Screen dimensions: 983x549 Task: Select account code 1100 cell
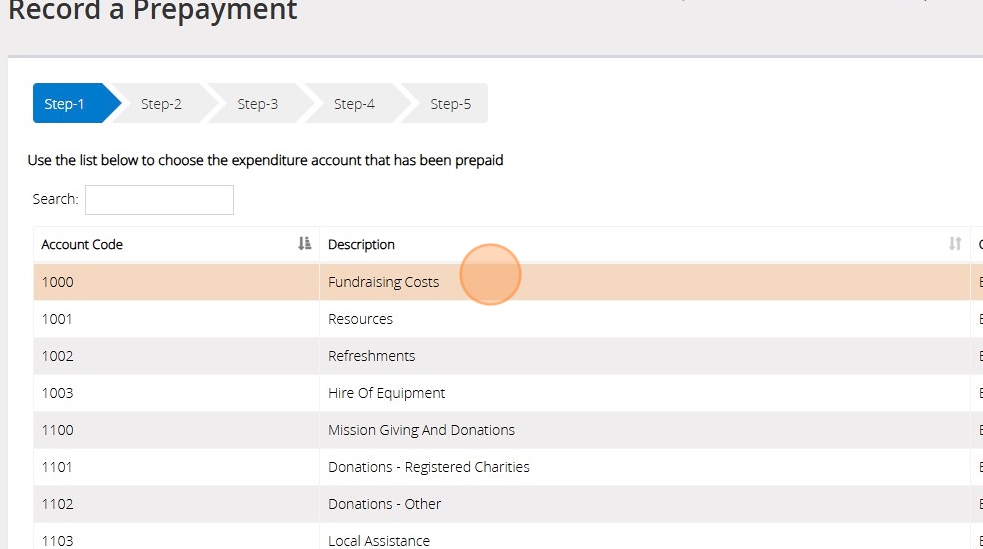(176, 430)
